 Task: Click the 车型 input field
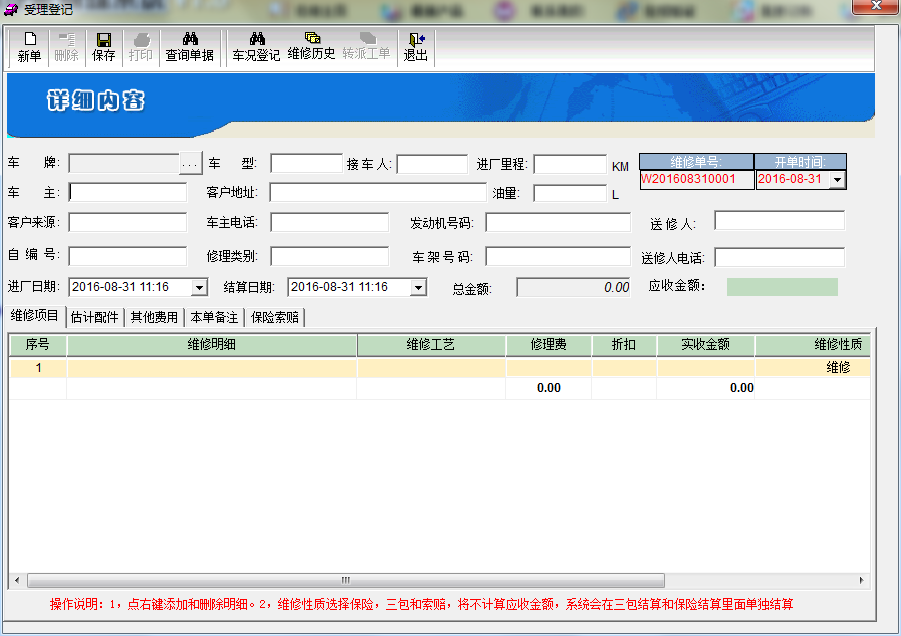pos(306,164)
